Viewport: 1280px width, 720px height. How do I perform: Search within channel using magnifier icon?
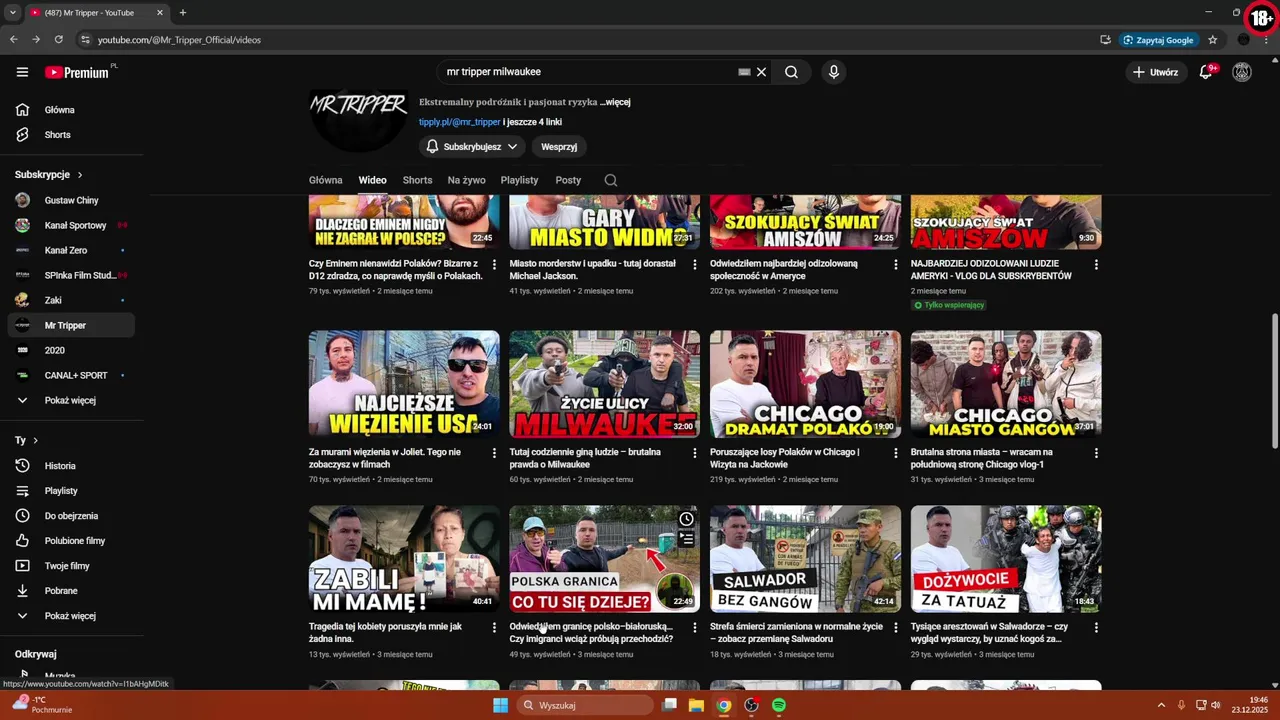coord(611,180)
